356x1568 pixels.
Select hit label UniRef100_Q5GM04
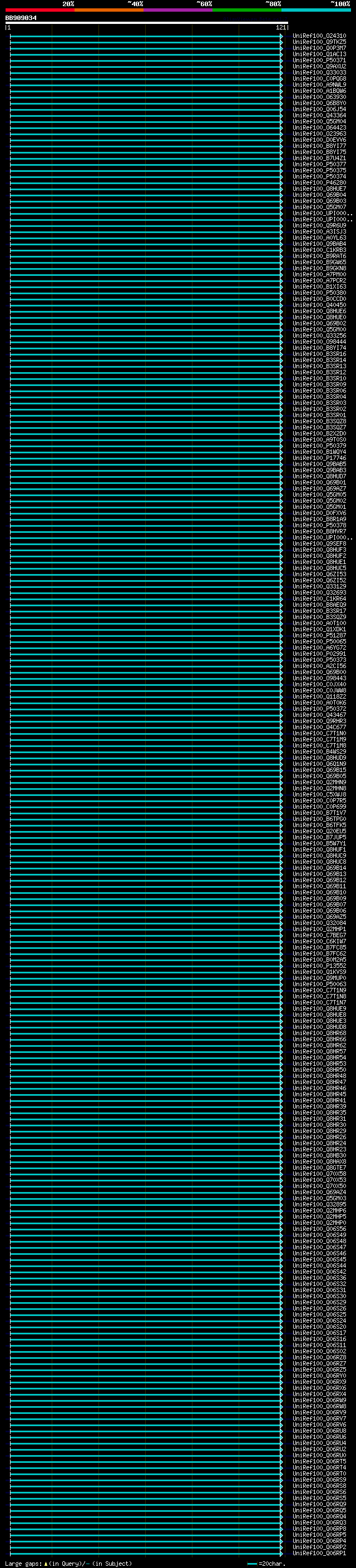[x=319, y=122]
